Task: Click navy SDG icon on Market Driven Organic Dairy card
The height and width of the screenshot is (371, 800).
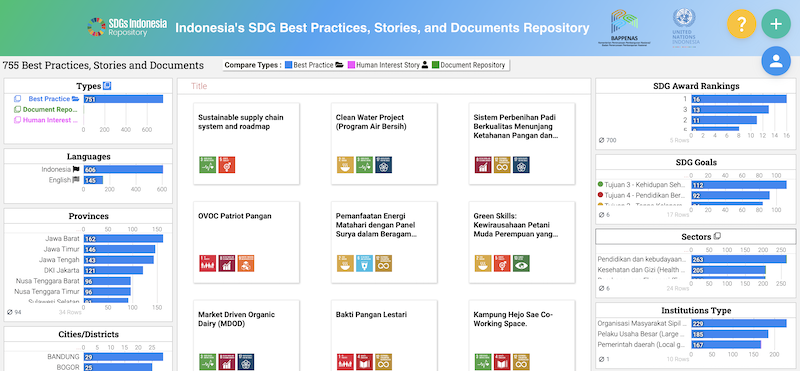Action: pyautogui.click(x=245, y=362)
